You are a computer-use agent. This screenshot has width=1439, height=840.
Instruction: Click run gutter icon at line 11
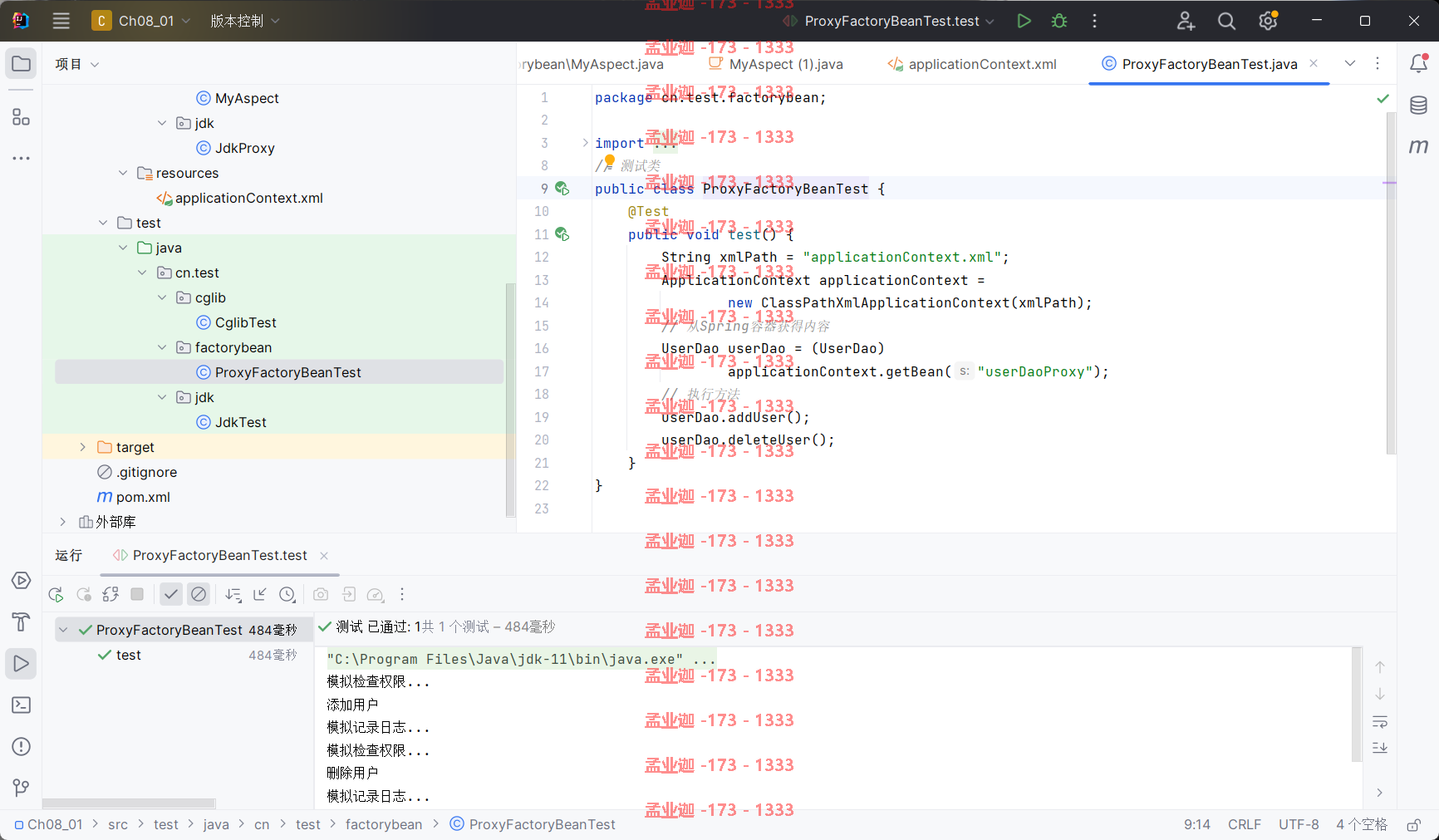coord(562,234)
